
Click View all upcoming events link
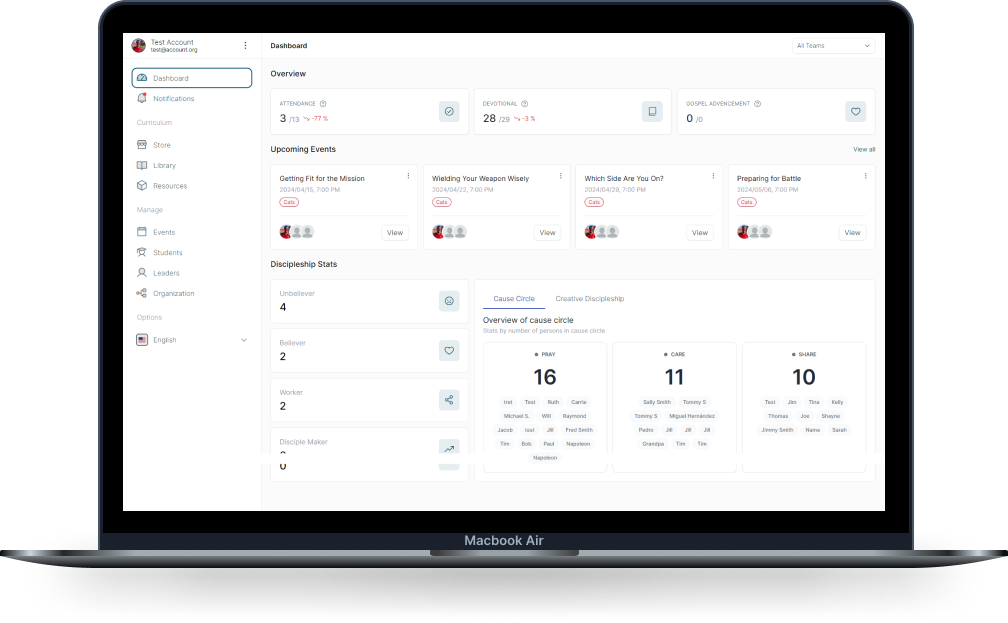[864, 149]
